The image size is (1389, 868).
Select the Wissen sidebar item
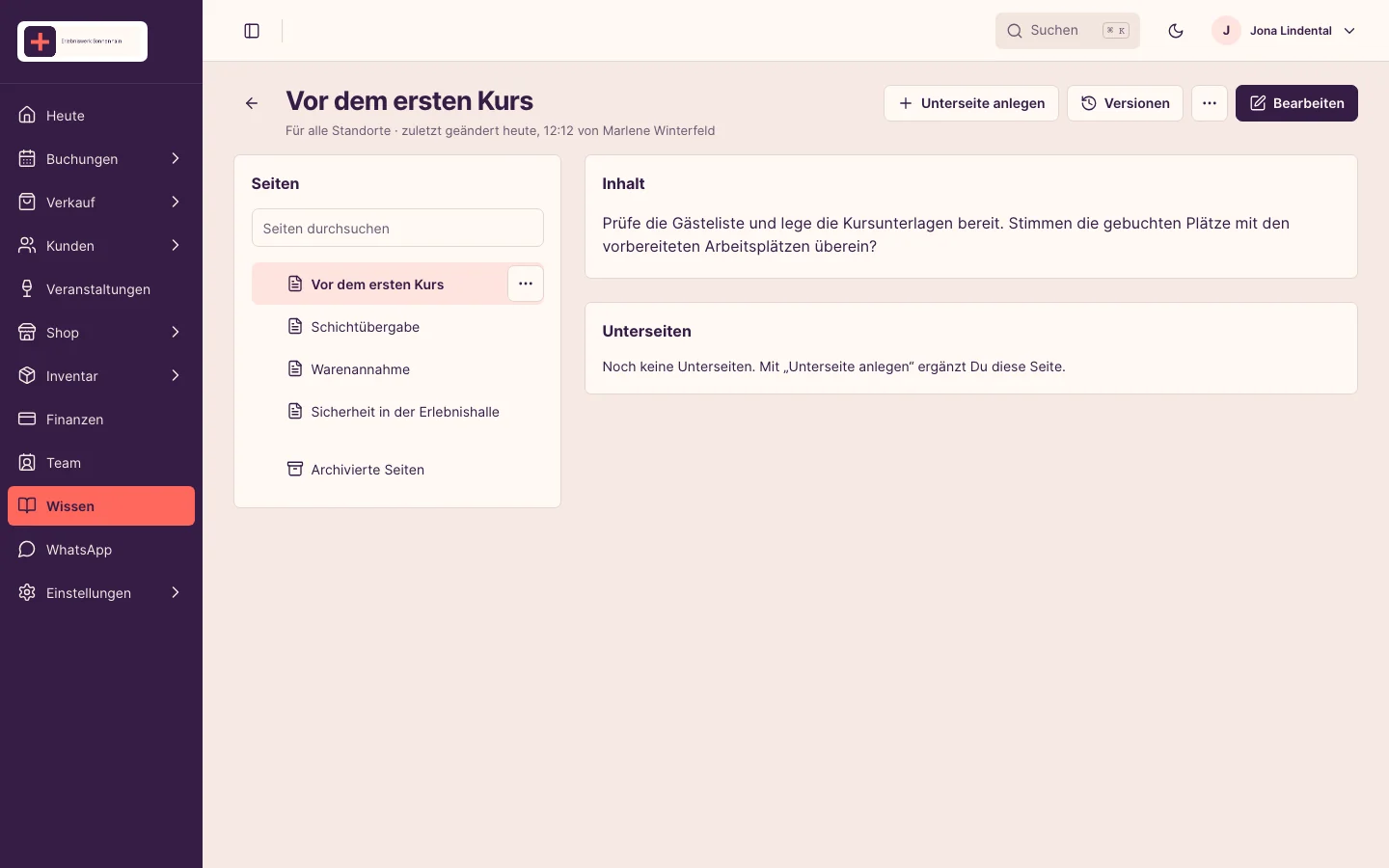(101, 506)
